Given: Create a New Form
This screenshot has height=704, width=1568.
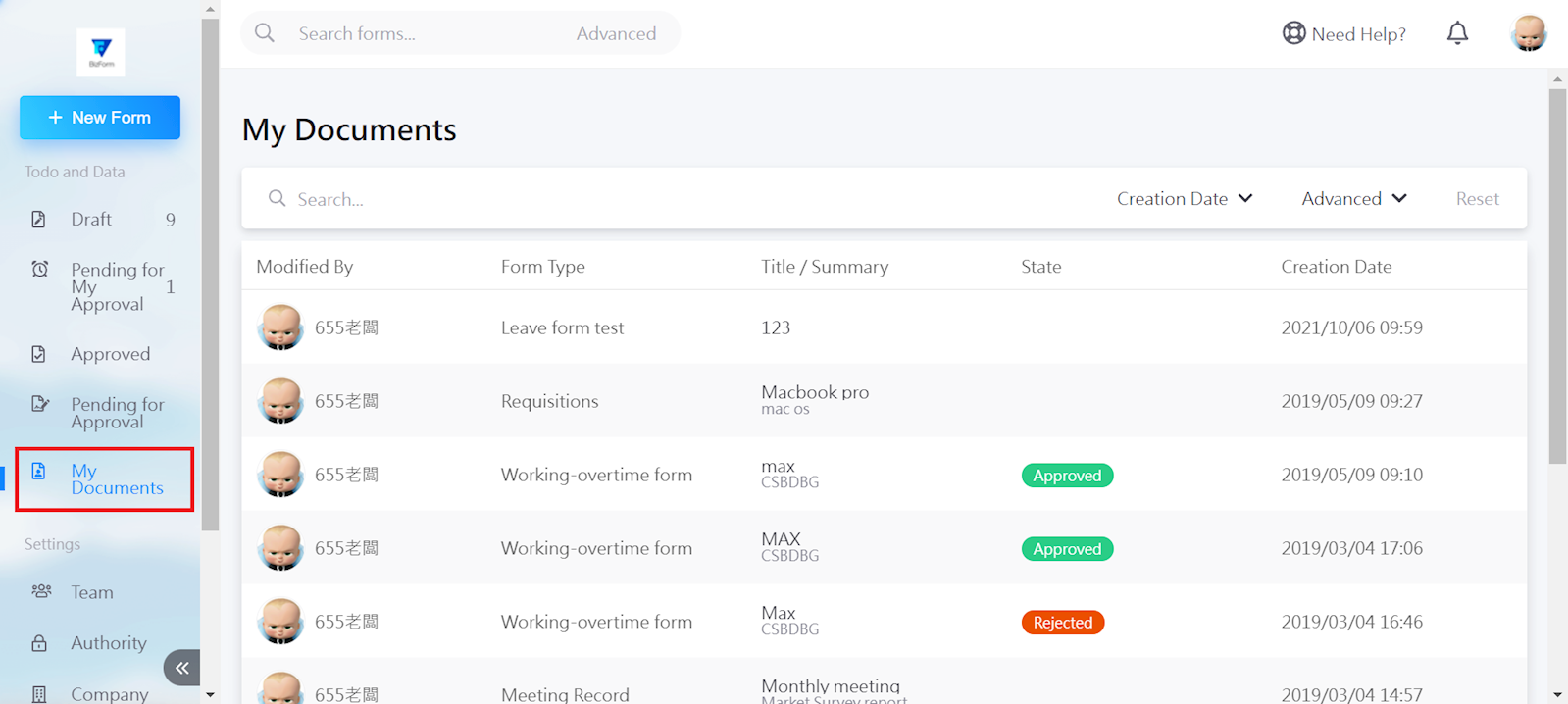Looking at the screenshot, I should pyautogui.click(x=100, y=118).
